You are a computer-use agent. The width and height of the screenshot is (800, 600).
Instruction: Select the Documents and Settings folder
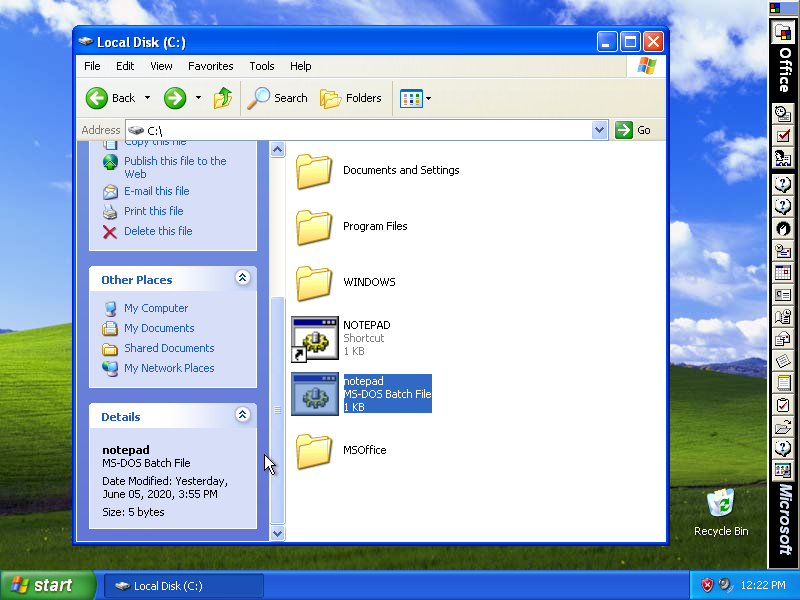click(x=377, y=170)
